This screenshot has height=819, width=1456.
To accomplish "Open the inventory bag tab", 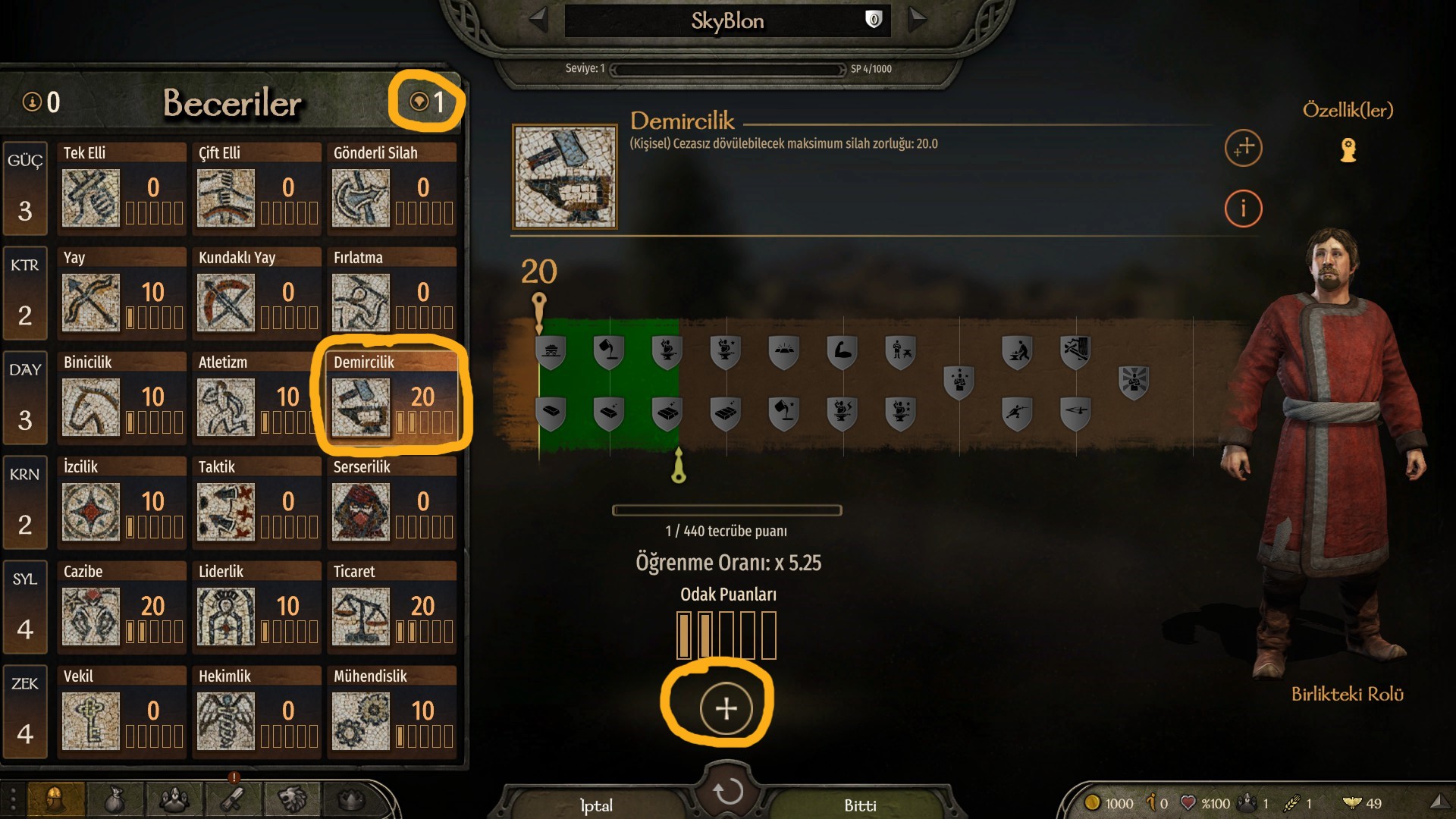I will (x=115, y=799).
